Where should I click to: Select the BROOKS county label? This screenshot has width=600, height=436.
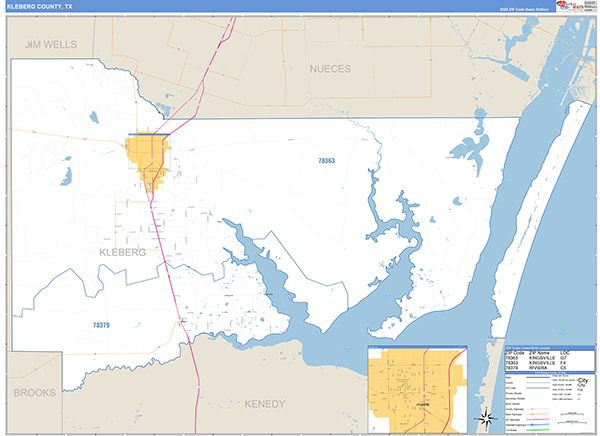[34, 393]
